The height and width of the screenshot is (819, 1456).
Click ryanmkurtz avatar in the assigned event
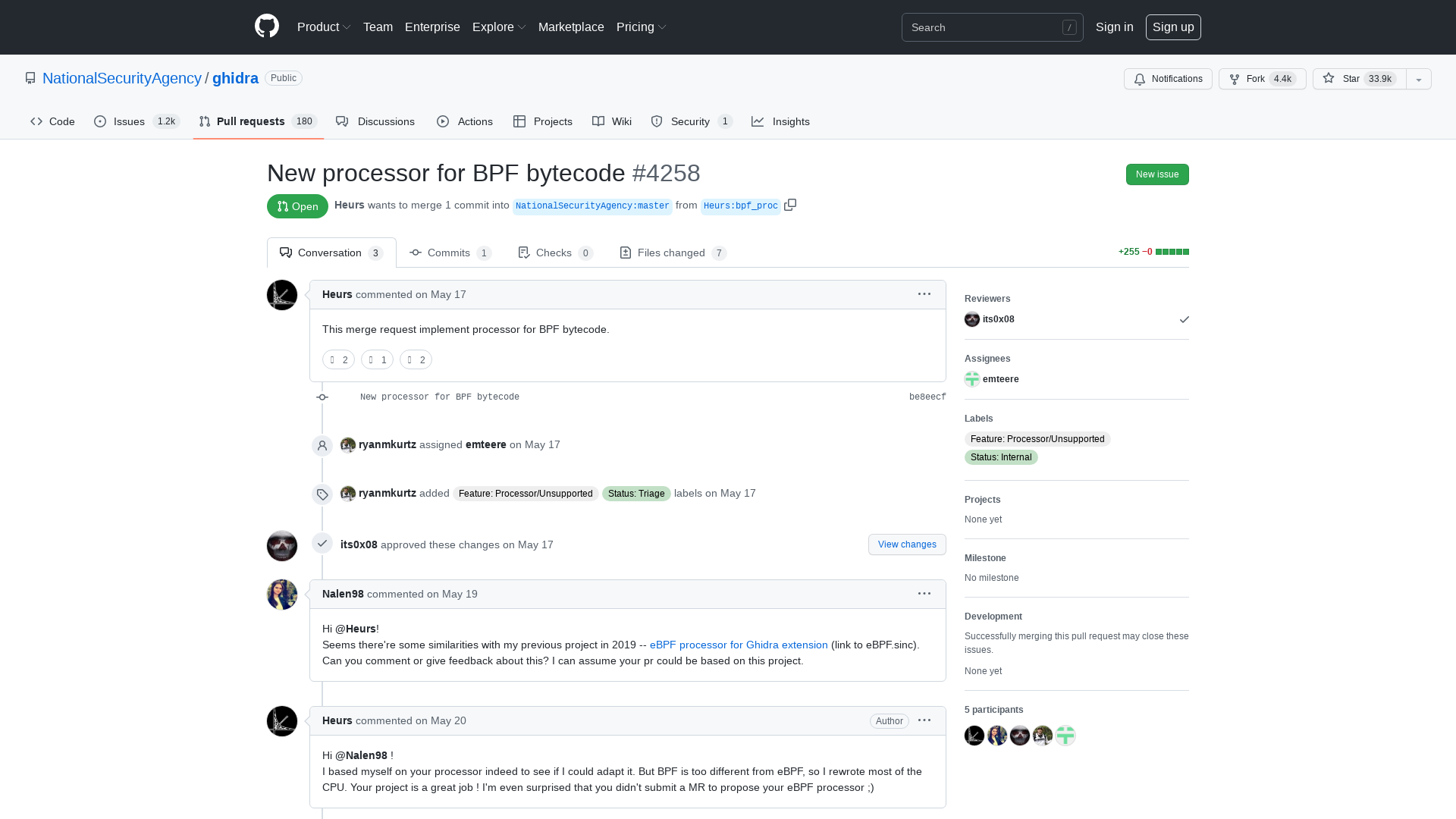[348, 445]
